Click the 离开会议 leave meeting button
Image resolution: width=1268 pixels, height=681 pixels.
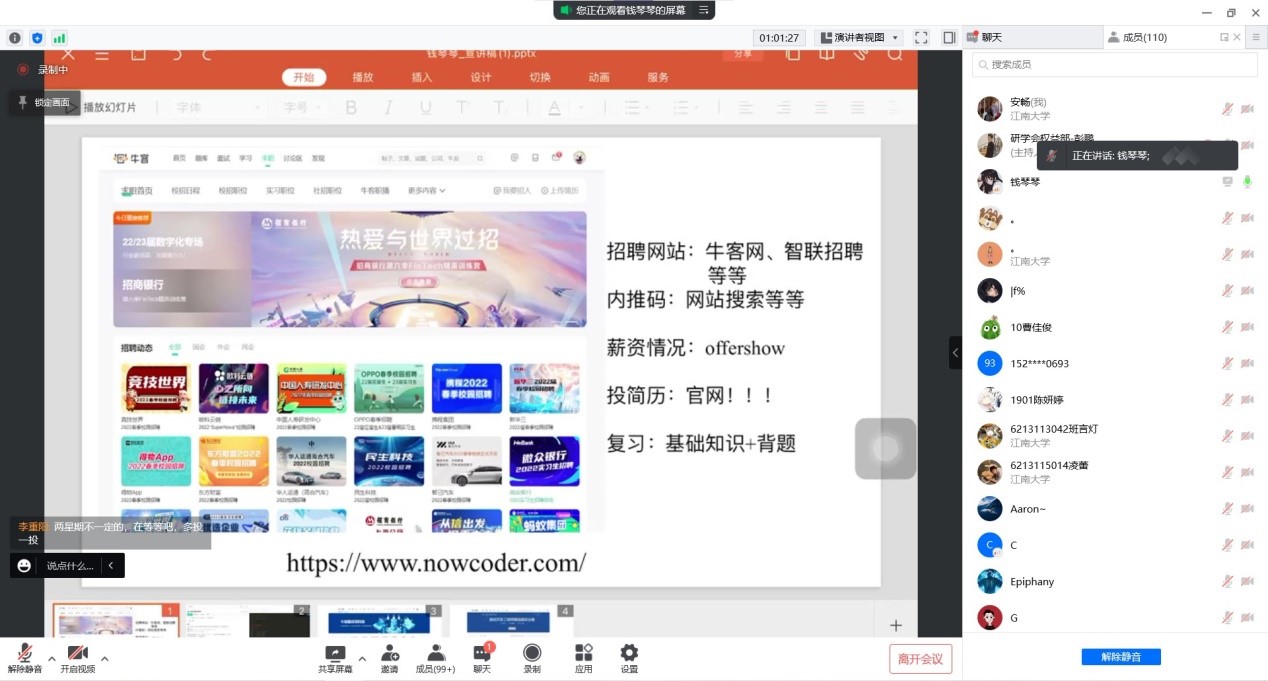tap(920, 659)
